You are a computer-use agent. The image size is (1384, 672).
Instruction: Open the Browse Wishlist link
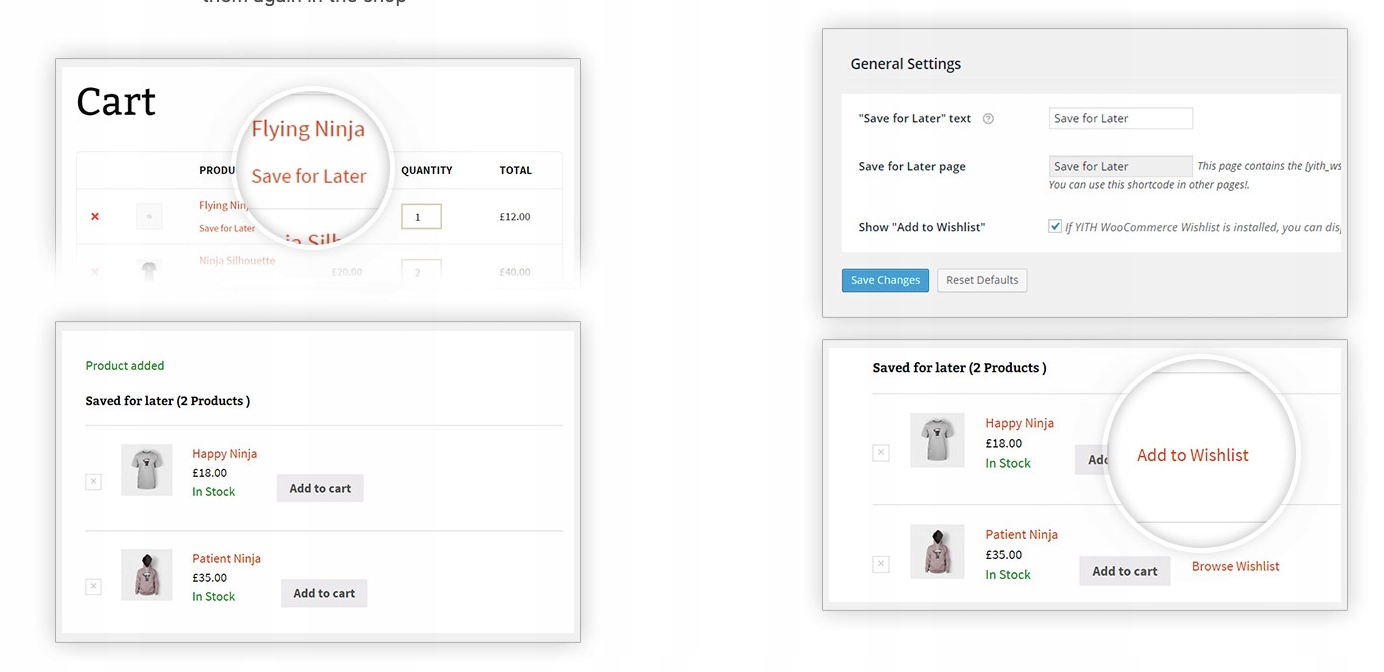tap(1235, 566)
